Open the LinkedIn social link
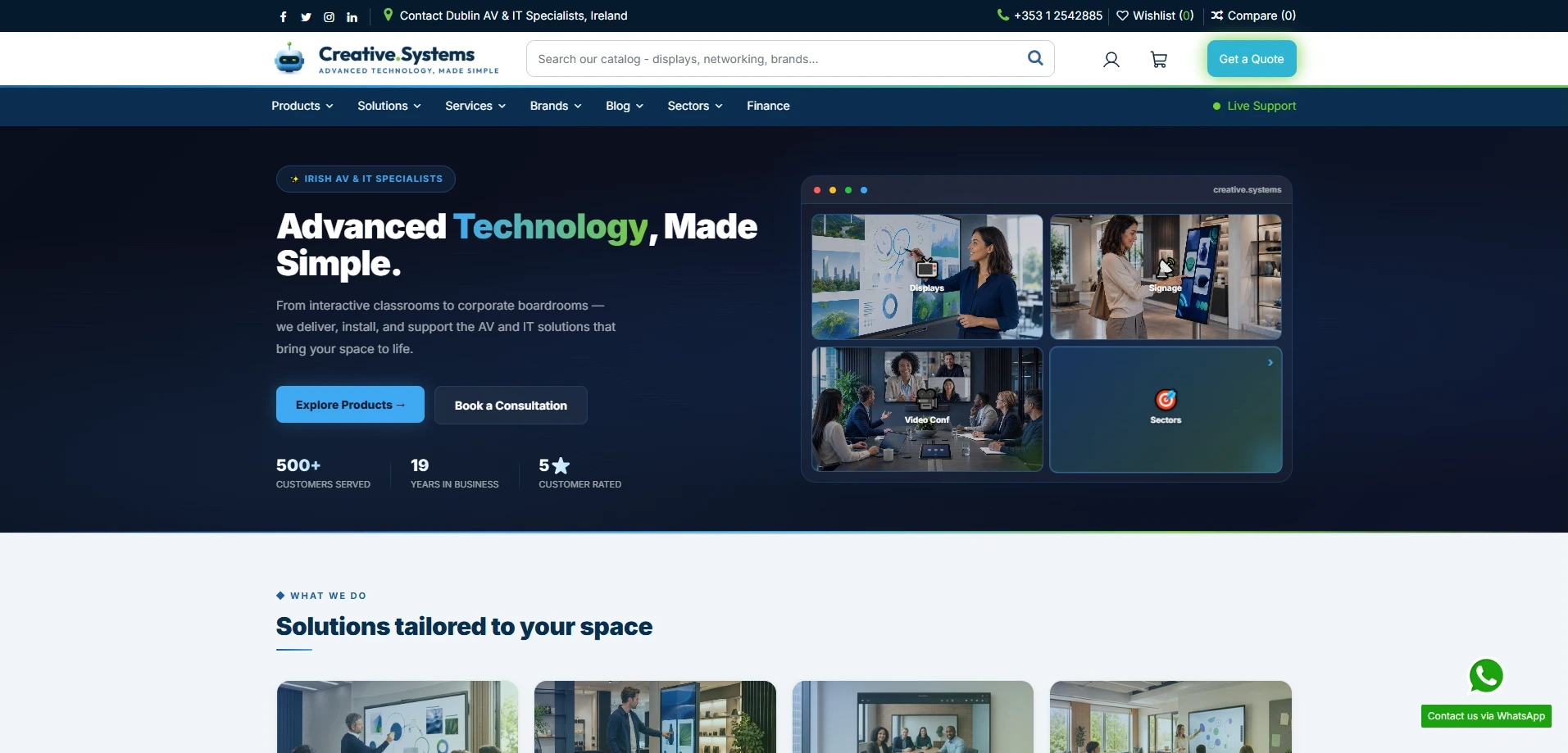The image size is (1568, 753). pos(352,16)
